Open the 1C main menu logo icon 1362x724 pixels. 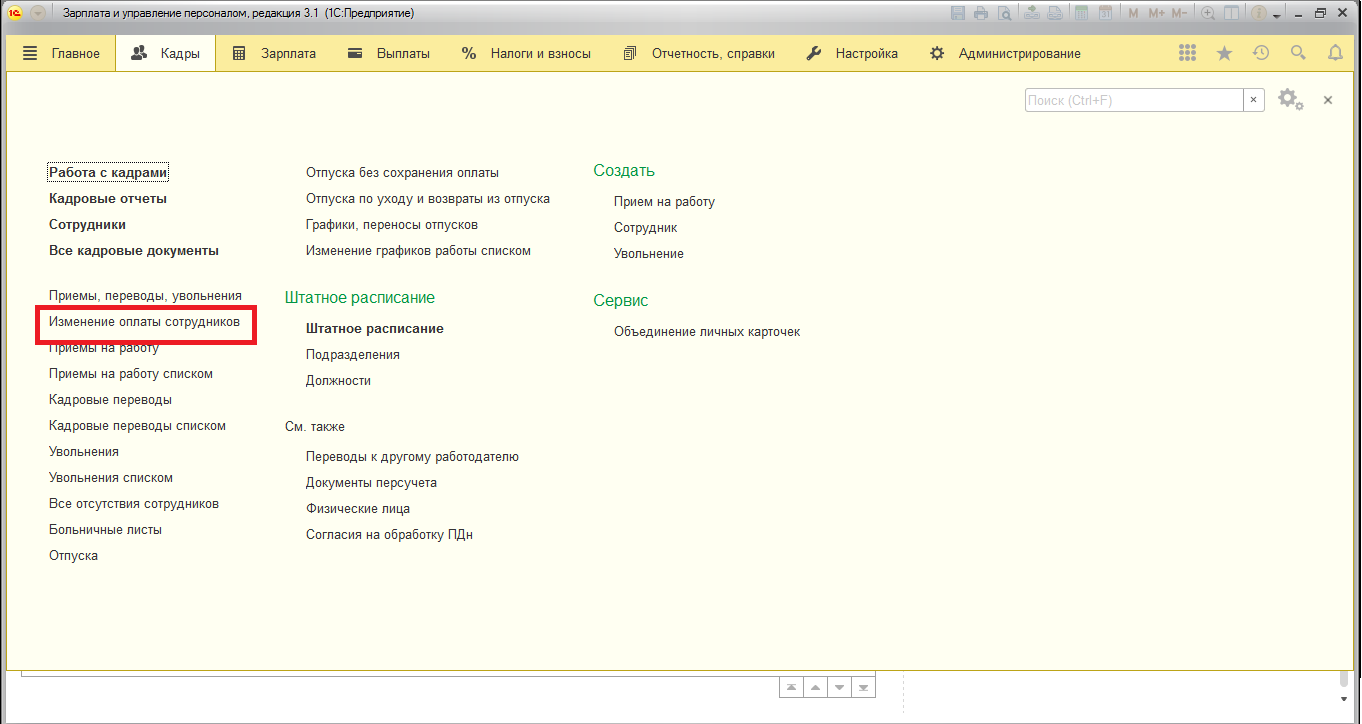[15, 14]
